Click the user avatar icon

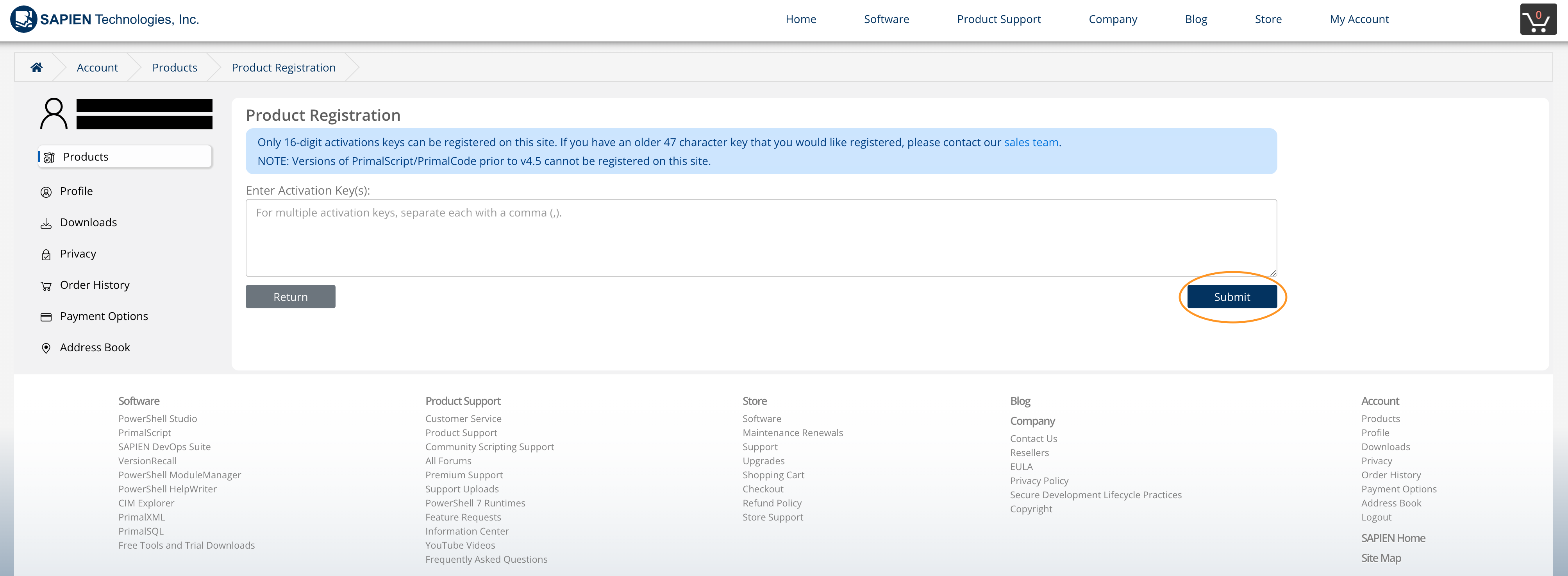[54, 114]
